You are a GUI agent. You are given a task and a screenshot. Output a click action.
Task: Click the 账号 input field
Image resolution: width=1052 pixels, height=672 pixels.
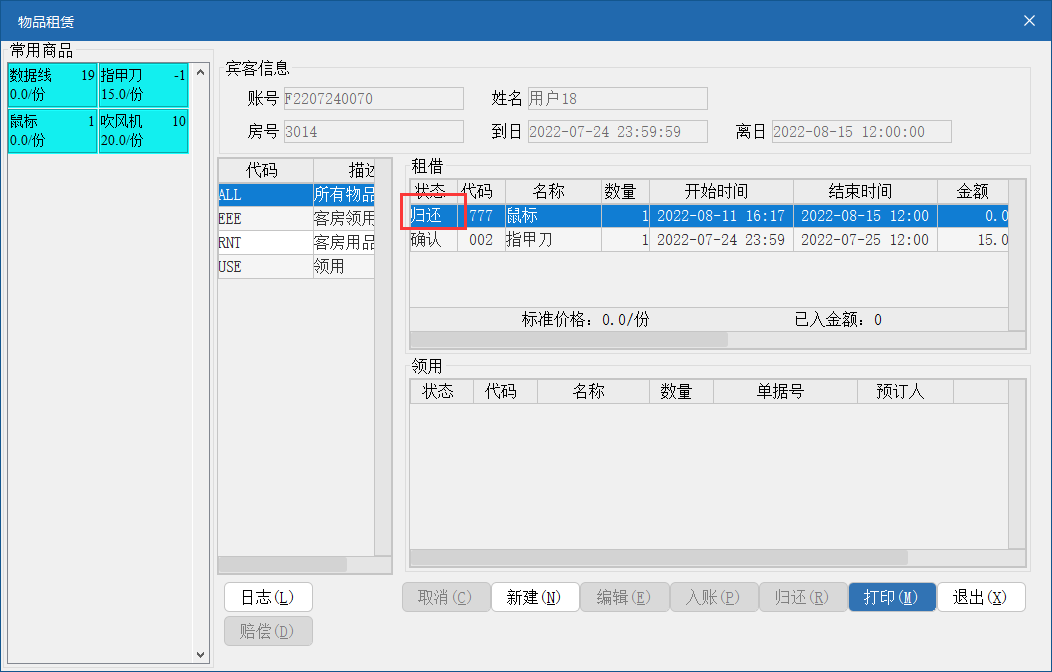click(x=374, y=99)
